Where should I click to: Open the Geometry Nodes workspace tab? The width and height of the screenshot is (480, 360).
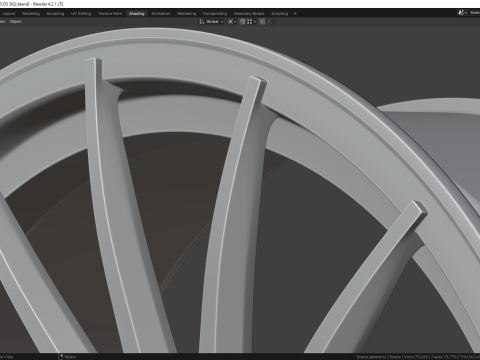(x=249, y=14)
